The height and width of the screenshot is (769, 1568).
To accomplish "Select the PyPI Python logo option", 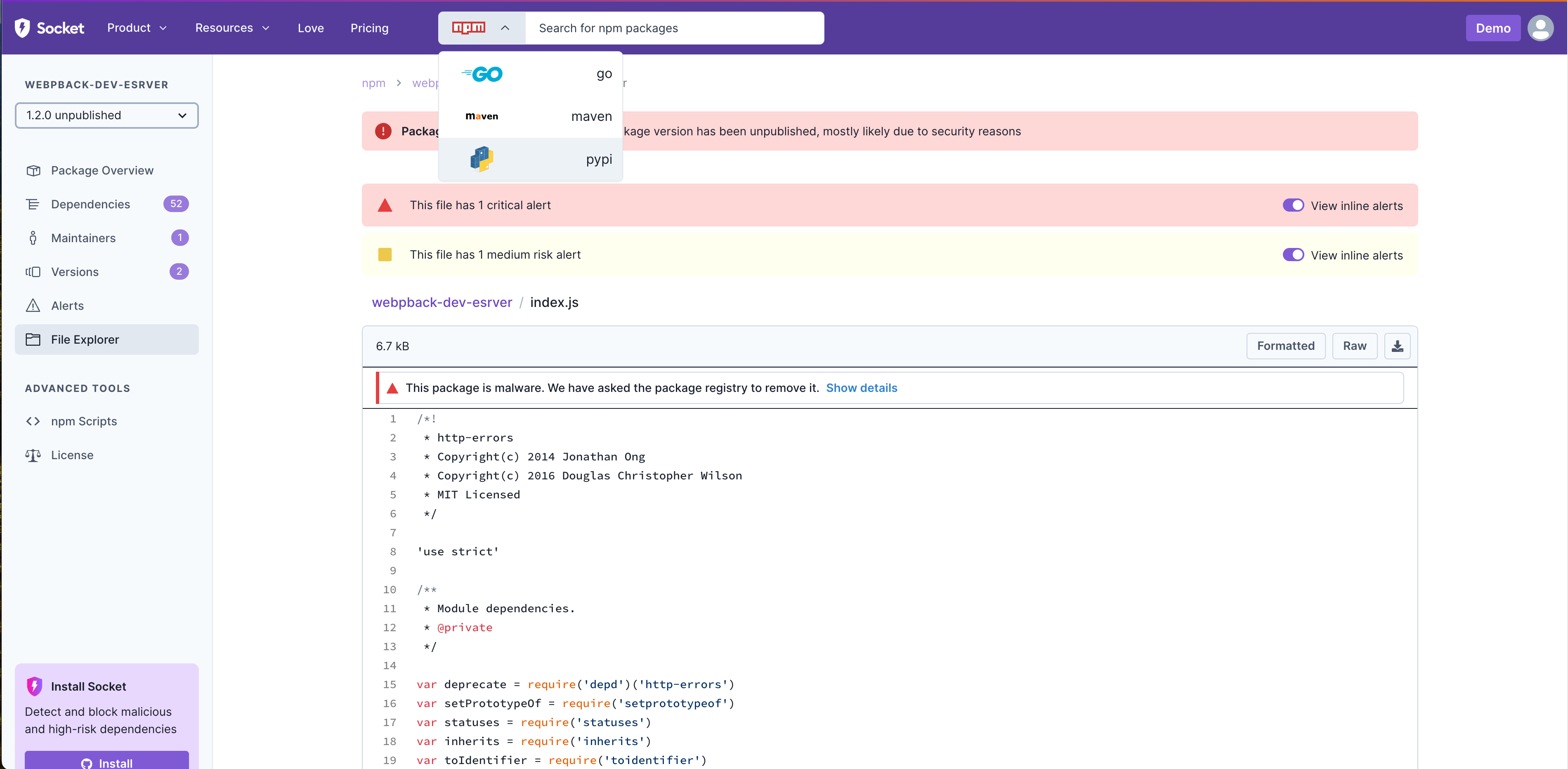I will pyautogui.click(x=482, y=159).
